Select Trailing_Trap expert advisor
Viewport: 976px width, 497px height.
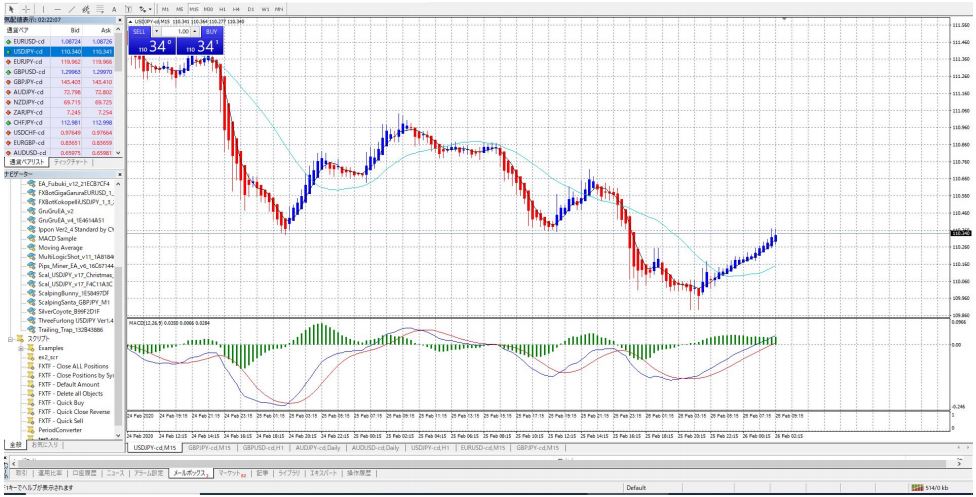pyautogui.click(x=65, y=329)
